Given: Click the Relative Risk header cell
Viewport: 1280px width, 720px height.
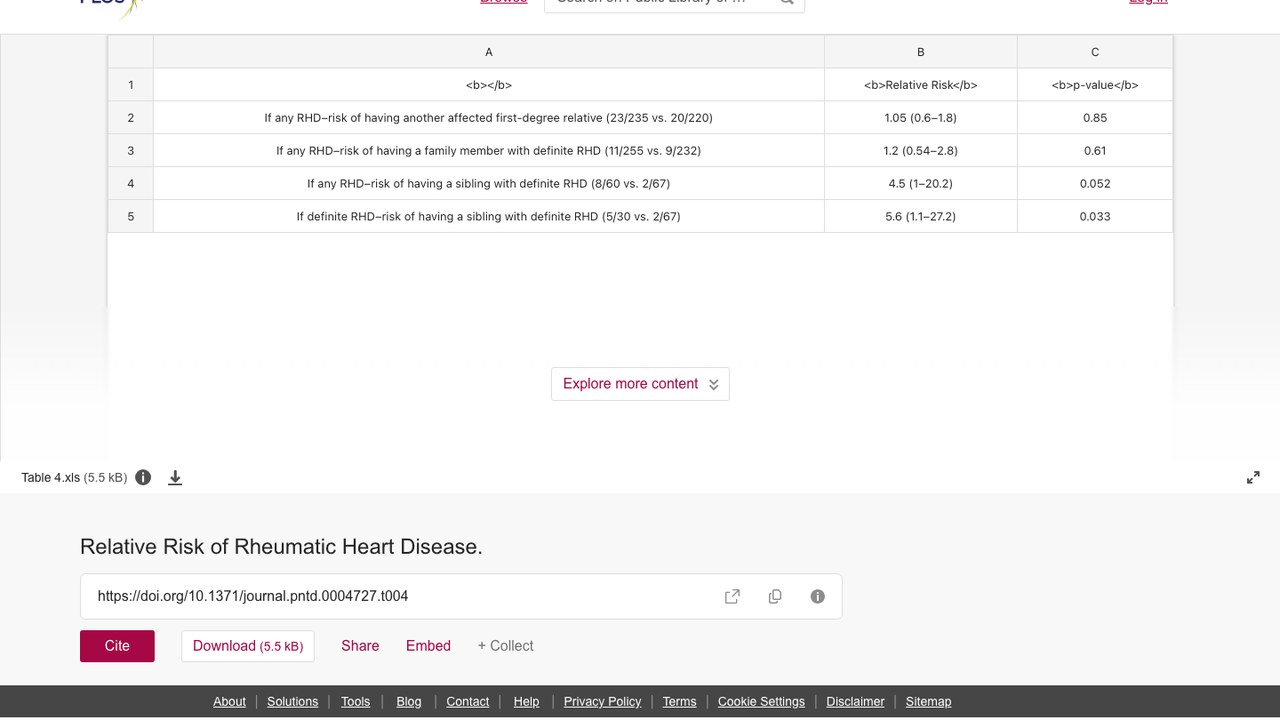Looking at the screenshot, I should 921,85.
